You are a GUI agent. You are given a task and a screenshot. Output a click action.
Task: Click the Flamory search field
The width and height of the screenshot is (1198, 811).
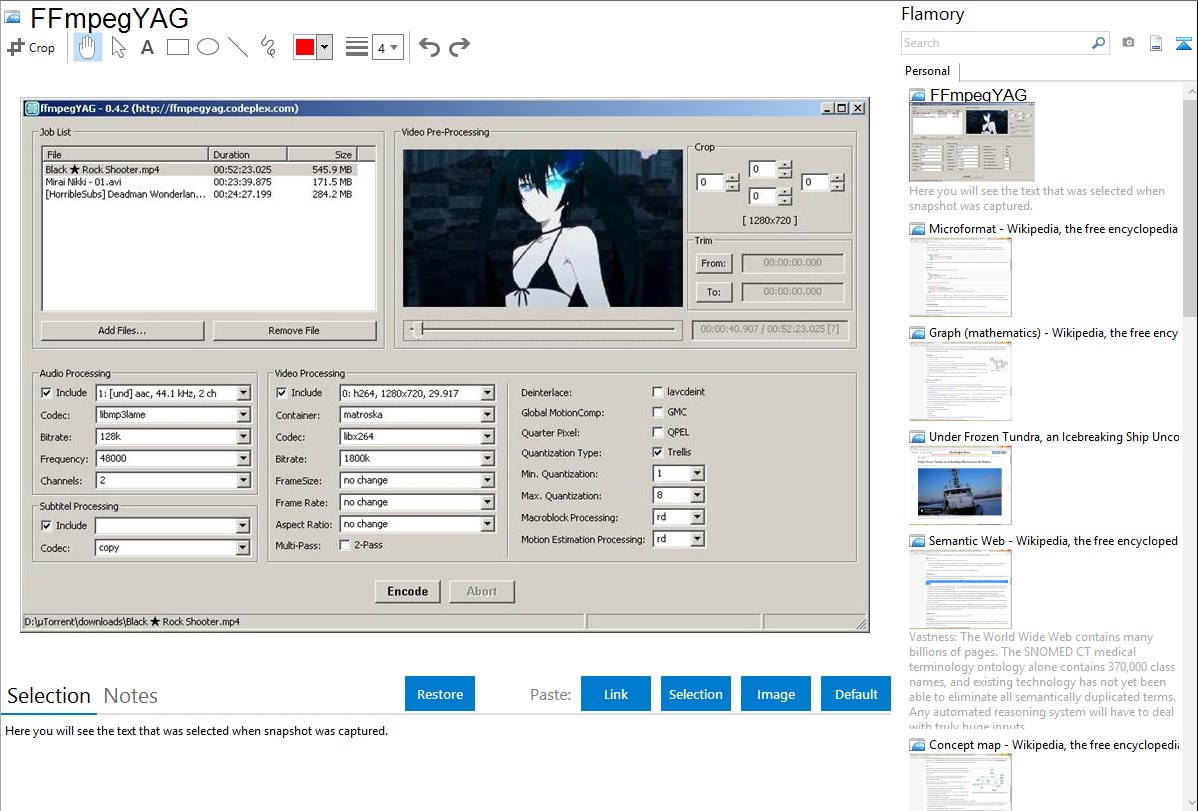pos(995,43)
